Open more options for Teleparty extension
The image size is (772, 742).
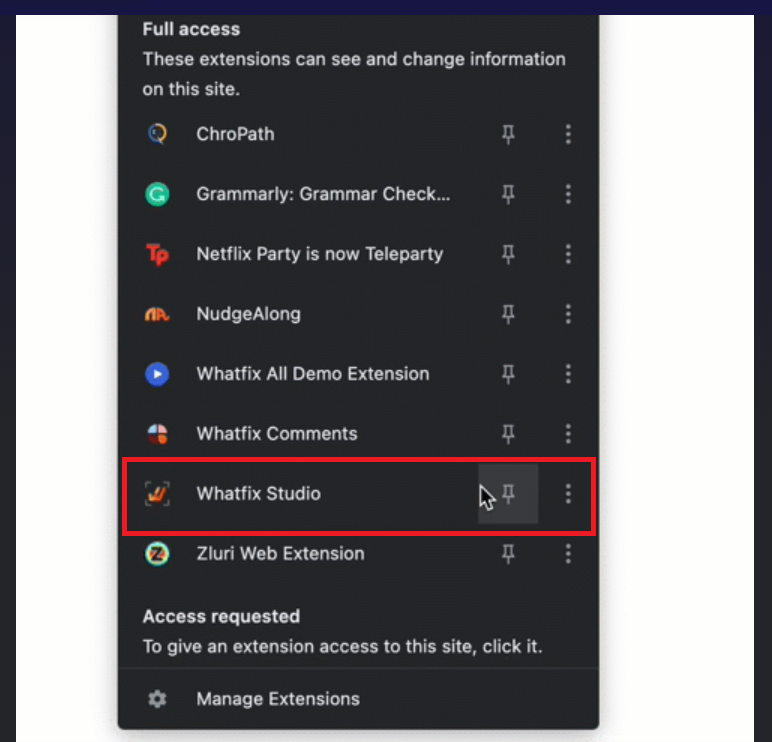(x=568, y=254)
